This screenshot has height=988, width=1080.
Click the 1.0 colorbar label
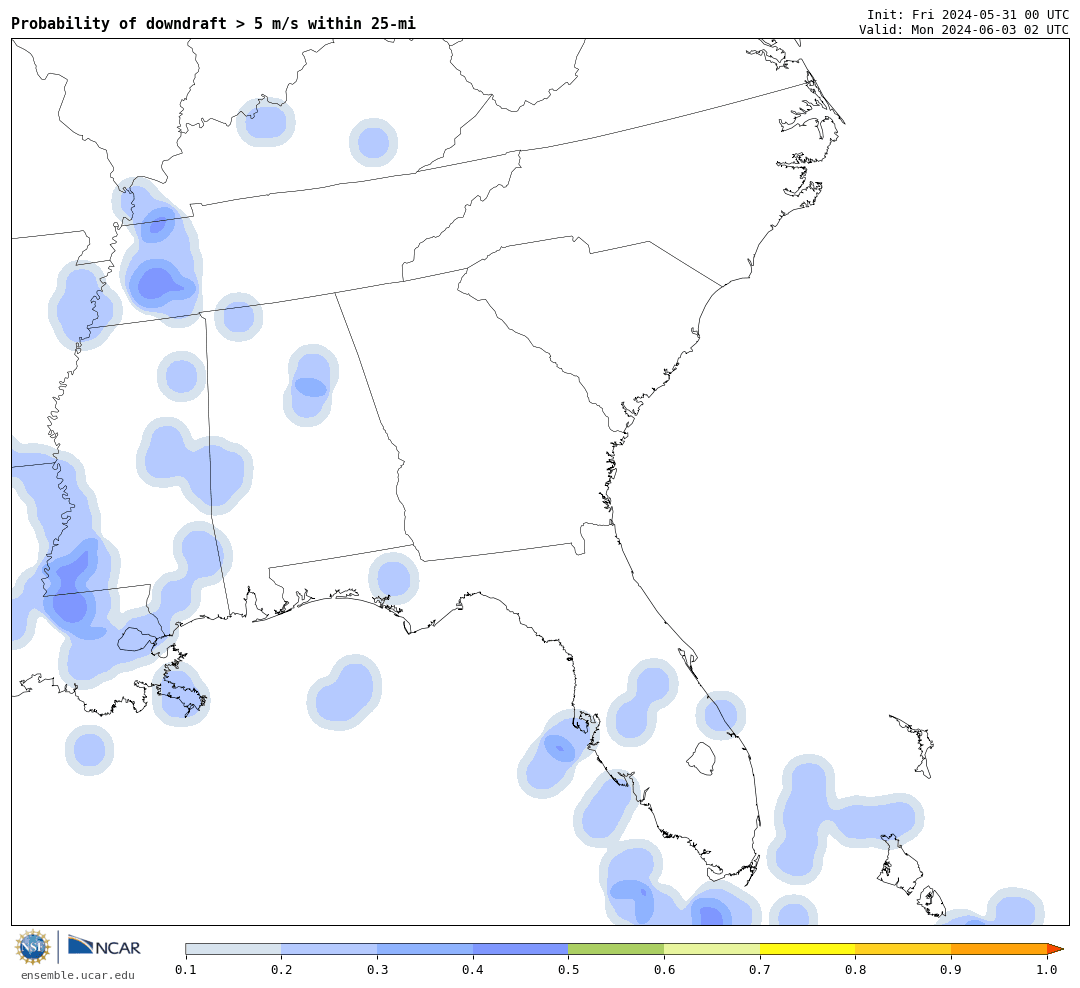pos(1047,970)
